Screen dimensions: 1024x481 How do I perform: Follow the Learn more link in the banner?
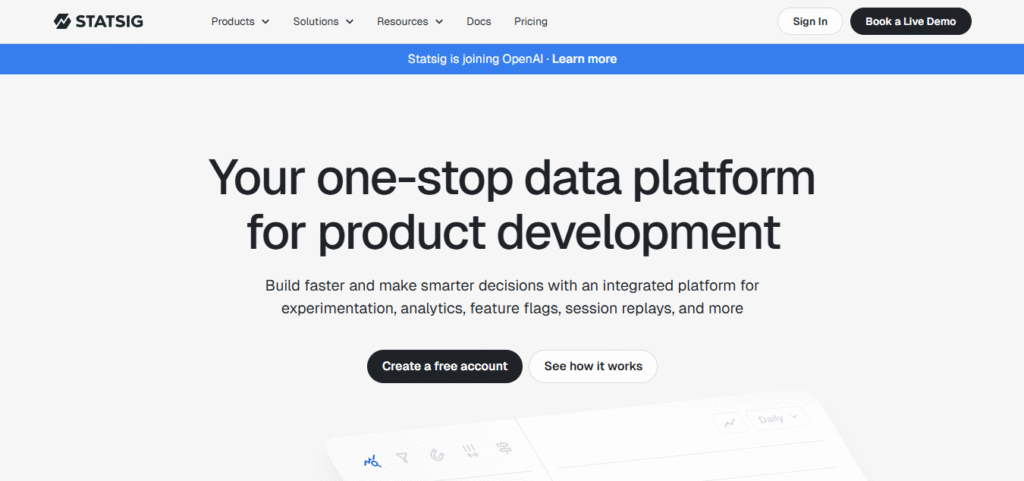point(584,59)
